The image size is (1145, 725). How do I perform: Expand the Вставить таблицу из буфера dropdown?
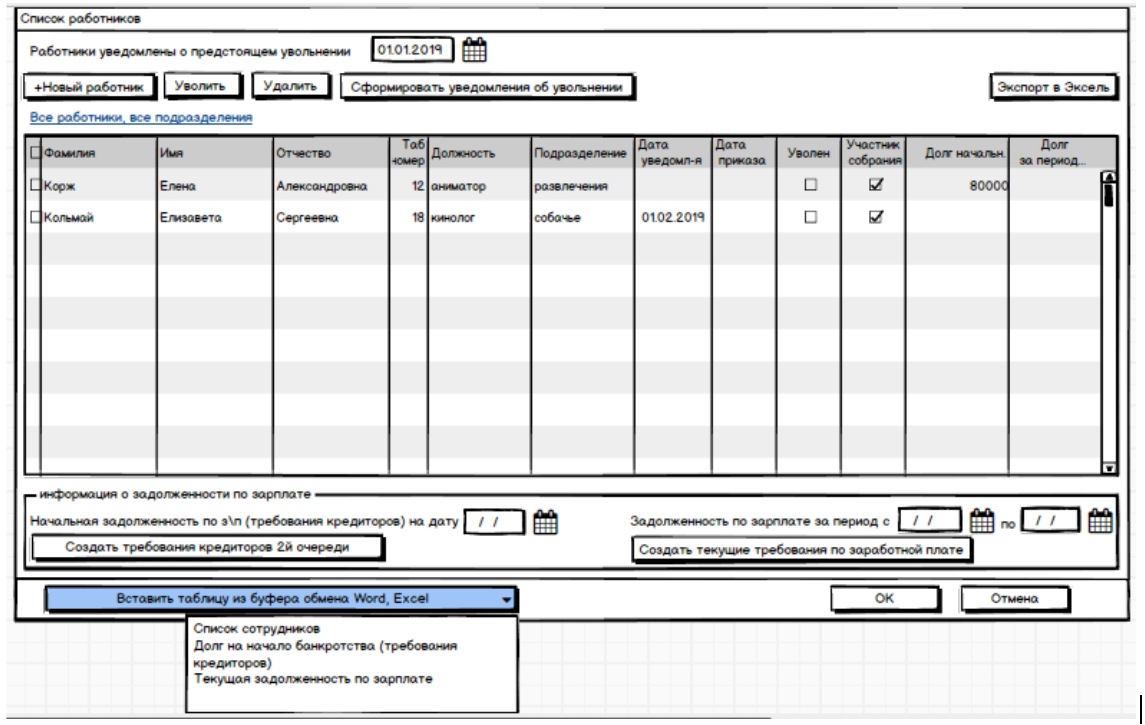pos(507,600)
